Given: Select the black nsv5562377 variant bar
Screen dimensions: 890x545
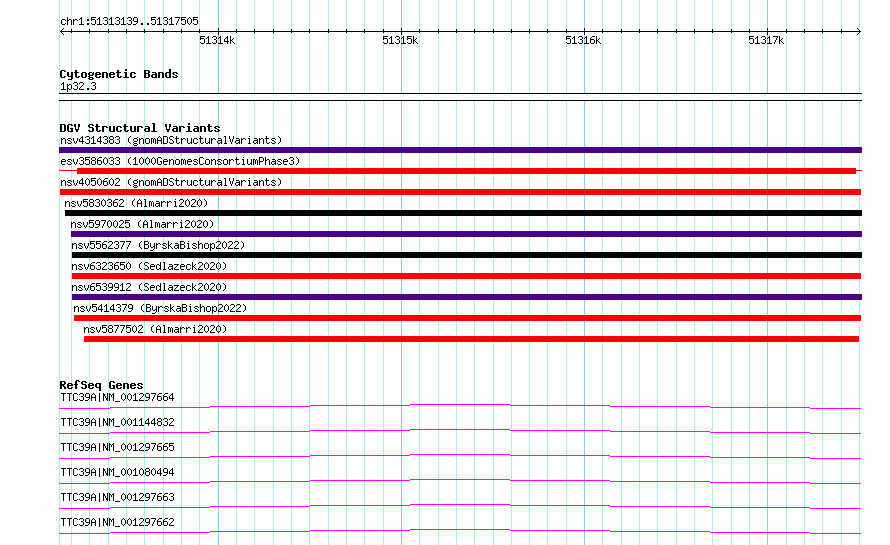Looking at the screenshot, I should 467,255.
